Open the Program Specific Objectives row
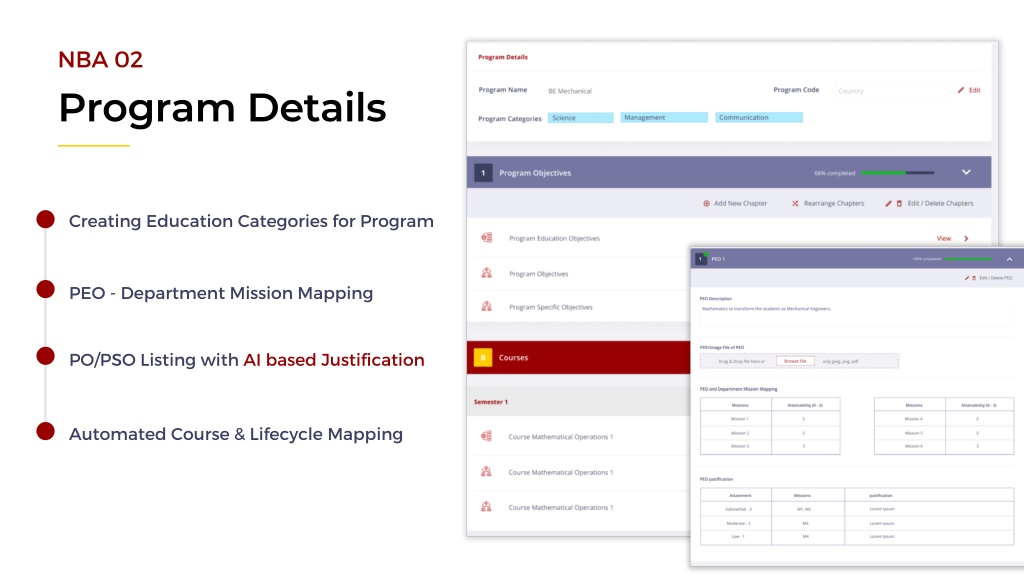The width and height of the screenshot is (1024, 576). (580, 307)
